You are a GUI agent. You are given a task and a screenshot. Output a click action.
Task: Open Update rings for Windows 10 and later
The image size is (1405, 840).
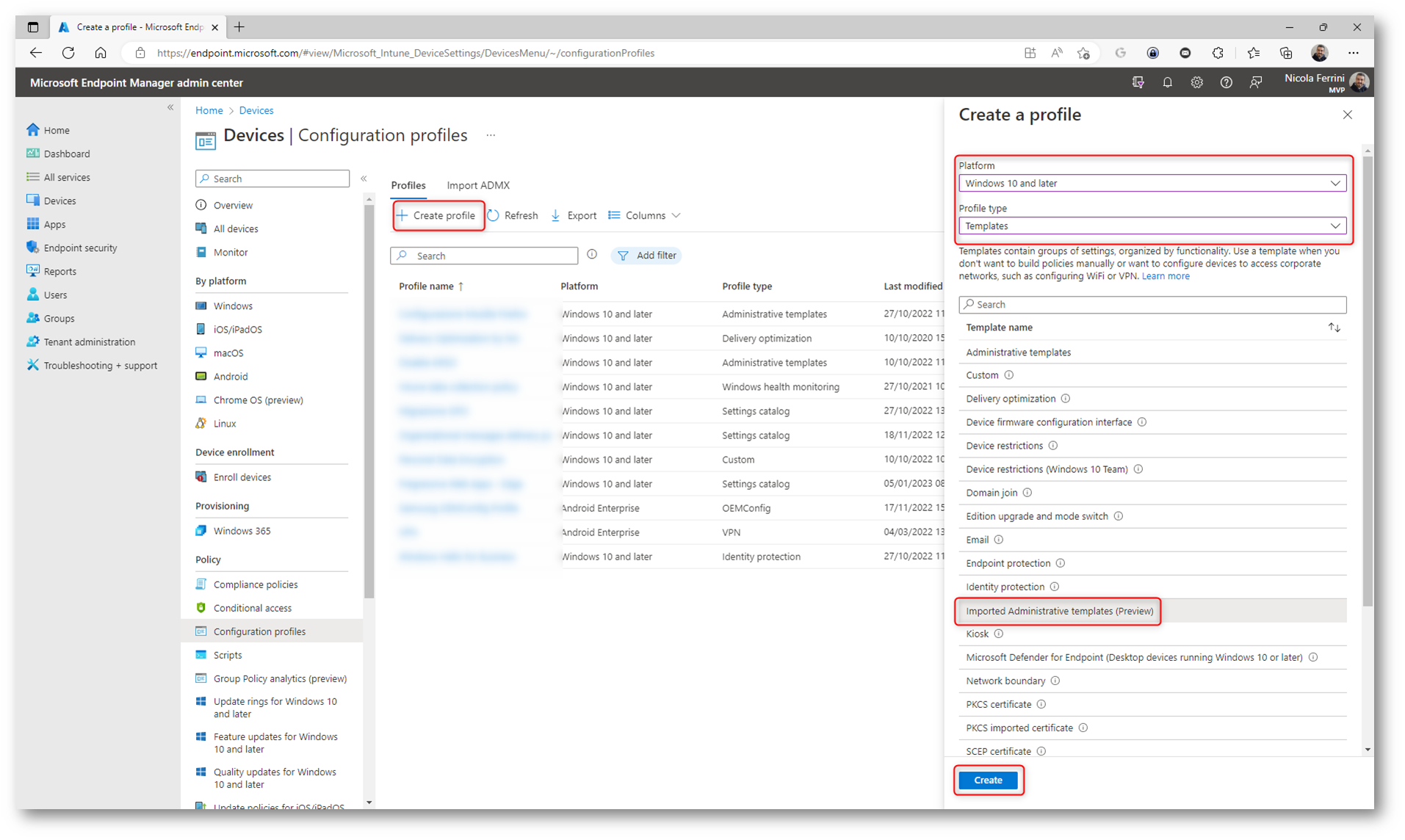(x=275, y=708)
